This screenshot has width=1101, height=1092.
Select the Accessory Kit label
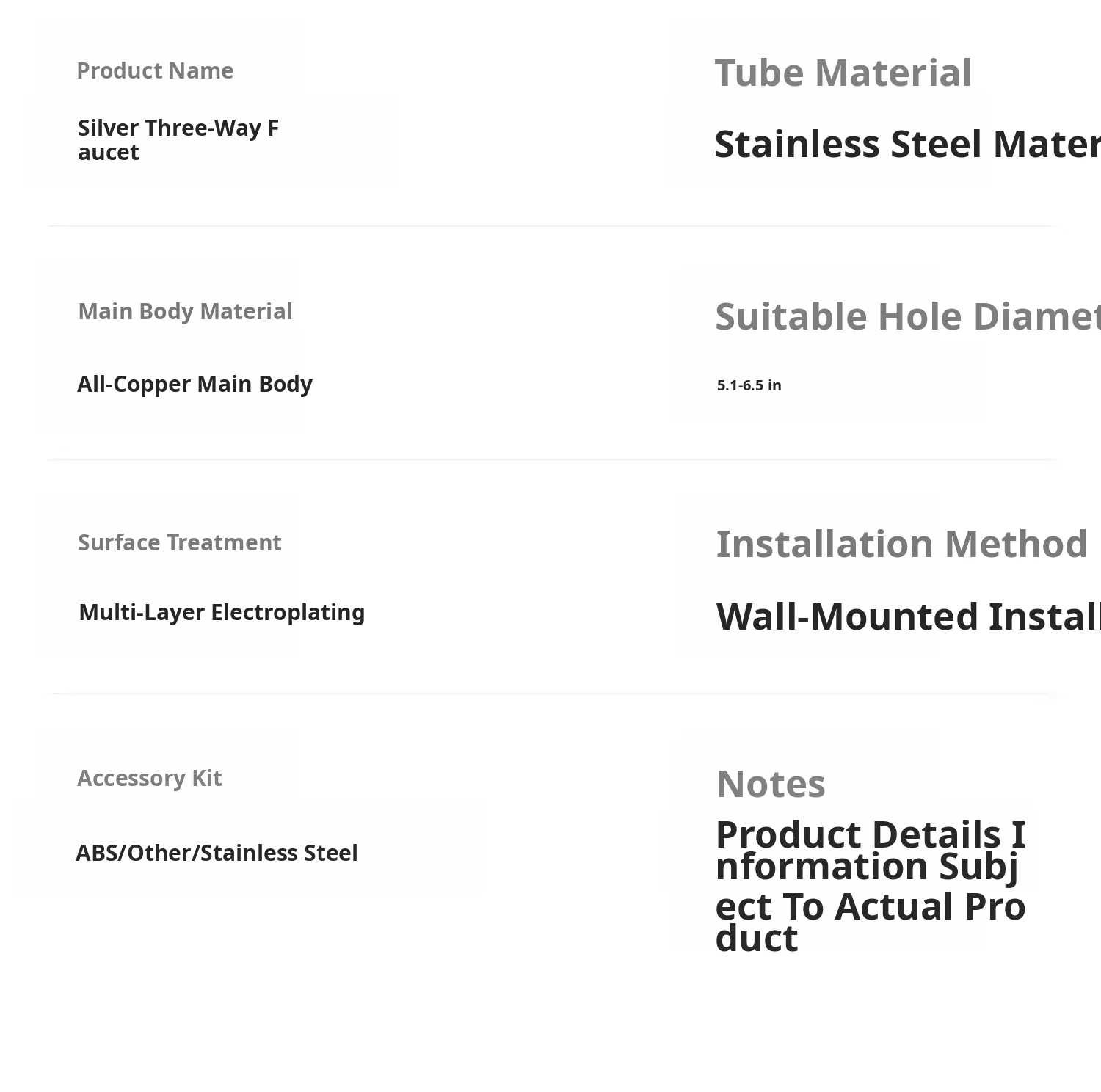point(149,778)
